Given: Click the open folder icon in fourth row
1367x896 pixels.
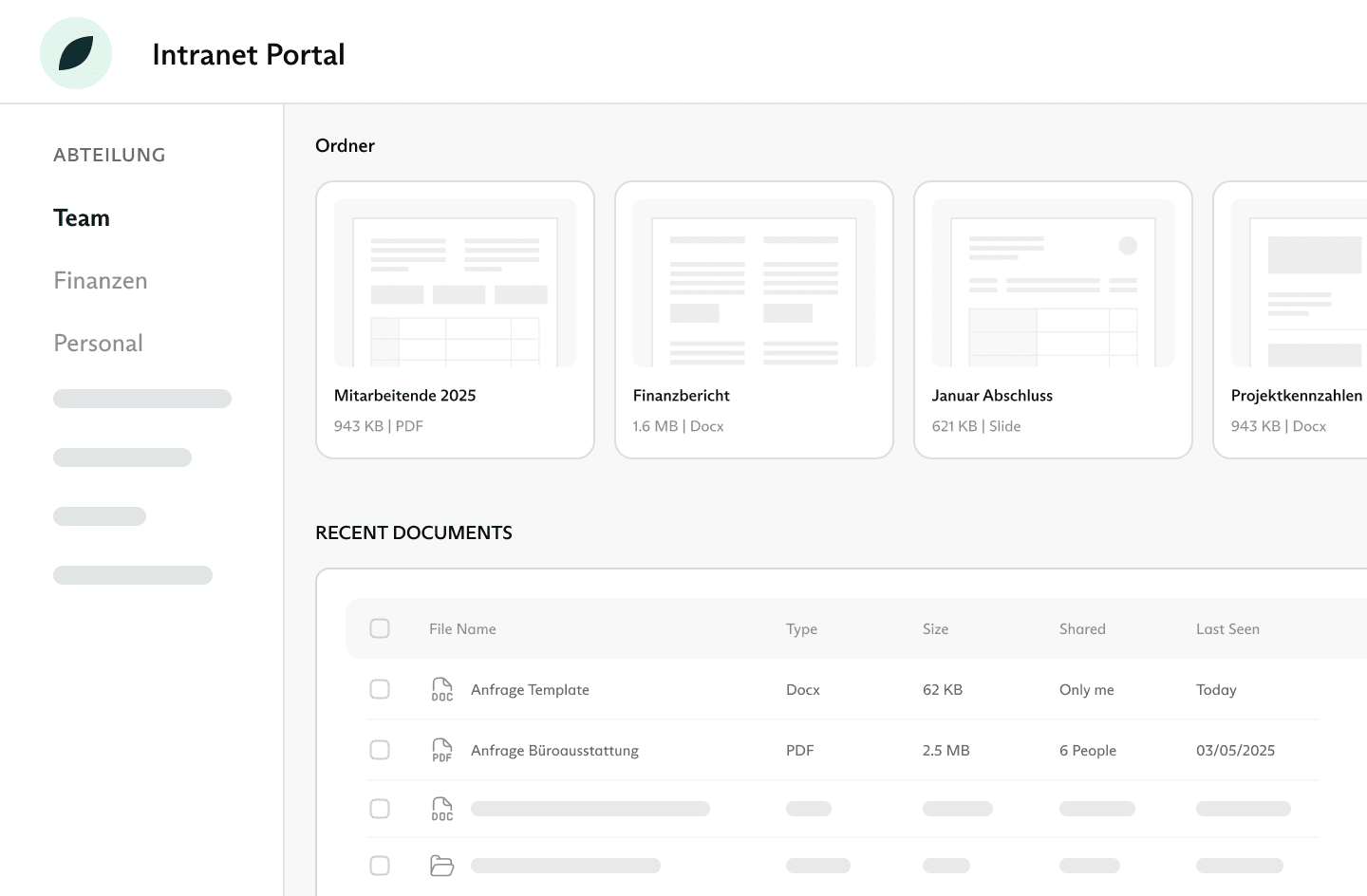Looking at the screenshot, I should point(441,866).
